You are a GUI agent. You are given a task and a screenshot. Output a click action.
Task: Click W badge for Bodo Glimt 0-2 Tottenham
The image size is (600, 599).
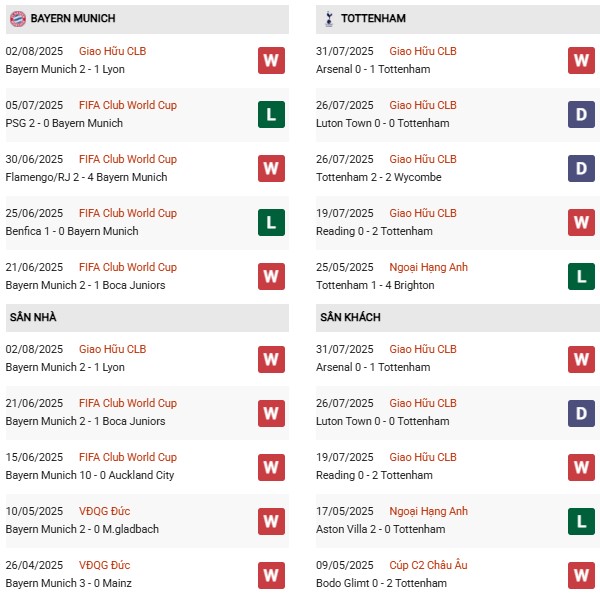click(x=581, y=574)
